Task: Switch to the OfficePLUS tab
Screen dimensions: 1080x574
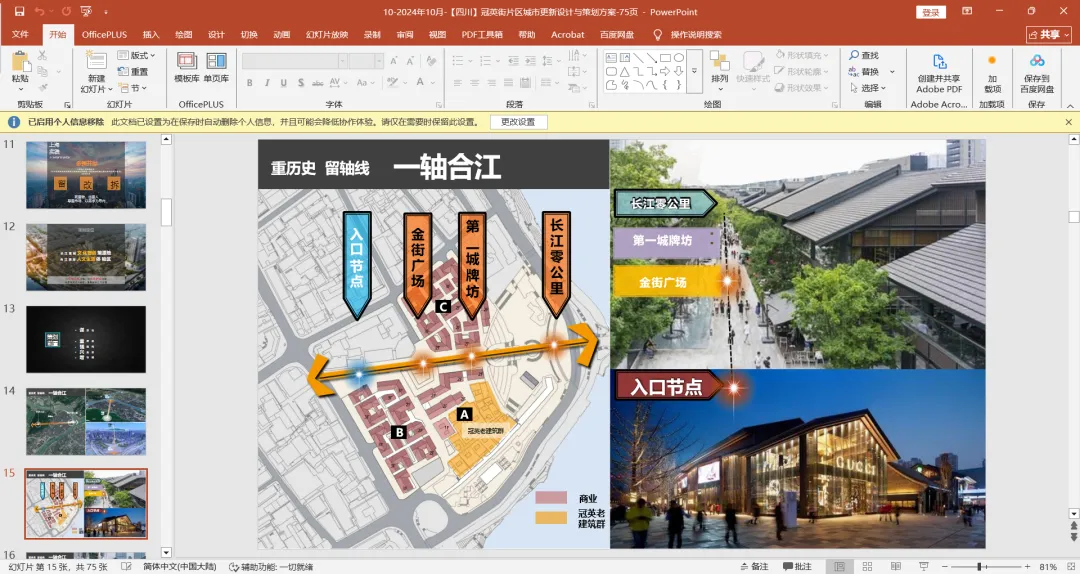Action: click(x=104, y=34)
